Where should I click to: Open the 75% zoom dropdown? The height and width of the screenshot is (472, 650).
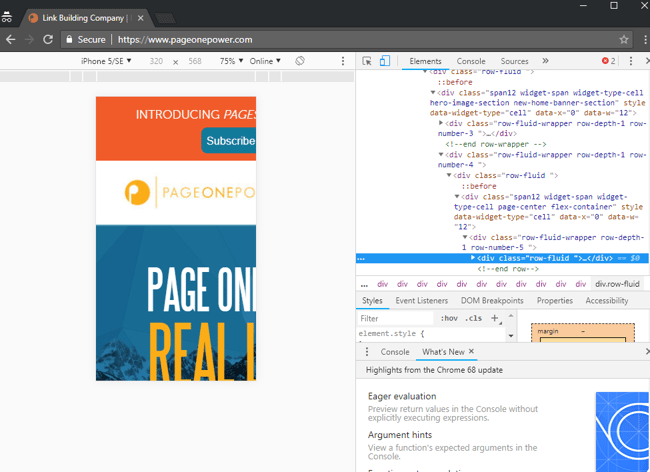231,61
